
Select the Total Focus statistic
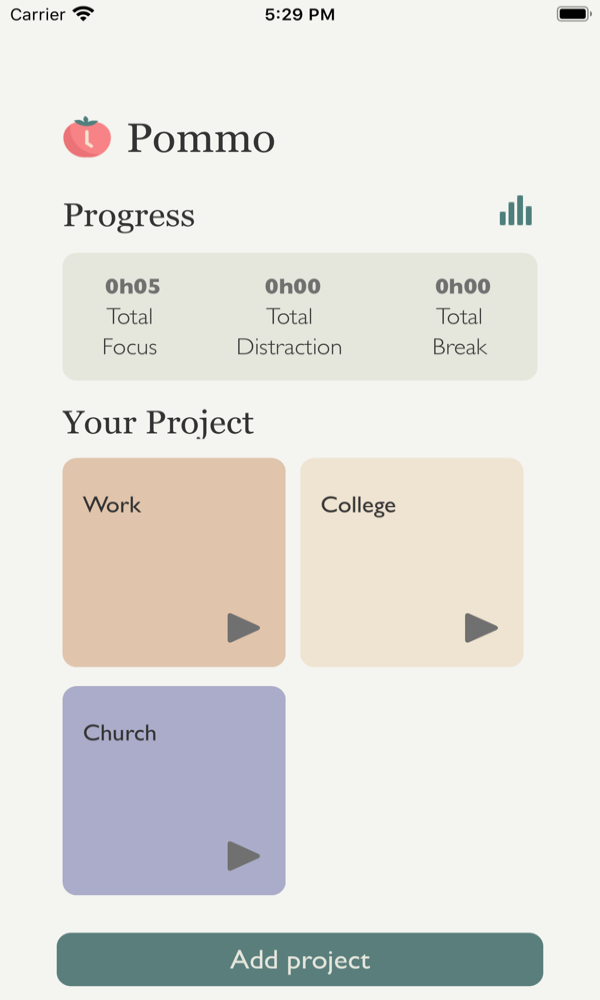click(x=131, y=316)
